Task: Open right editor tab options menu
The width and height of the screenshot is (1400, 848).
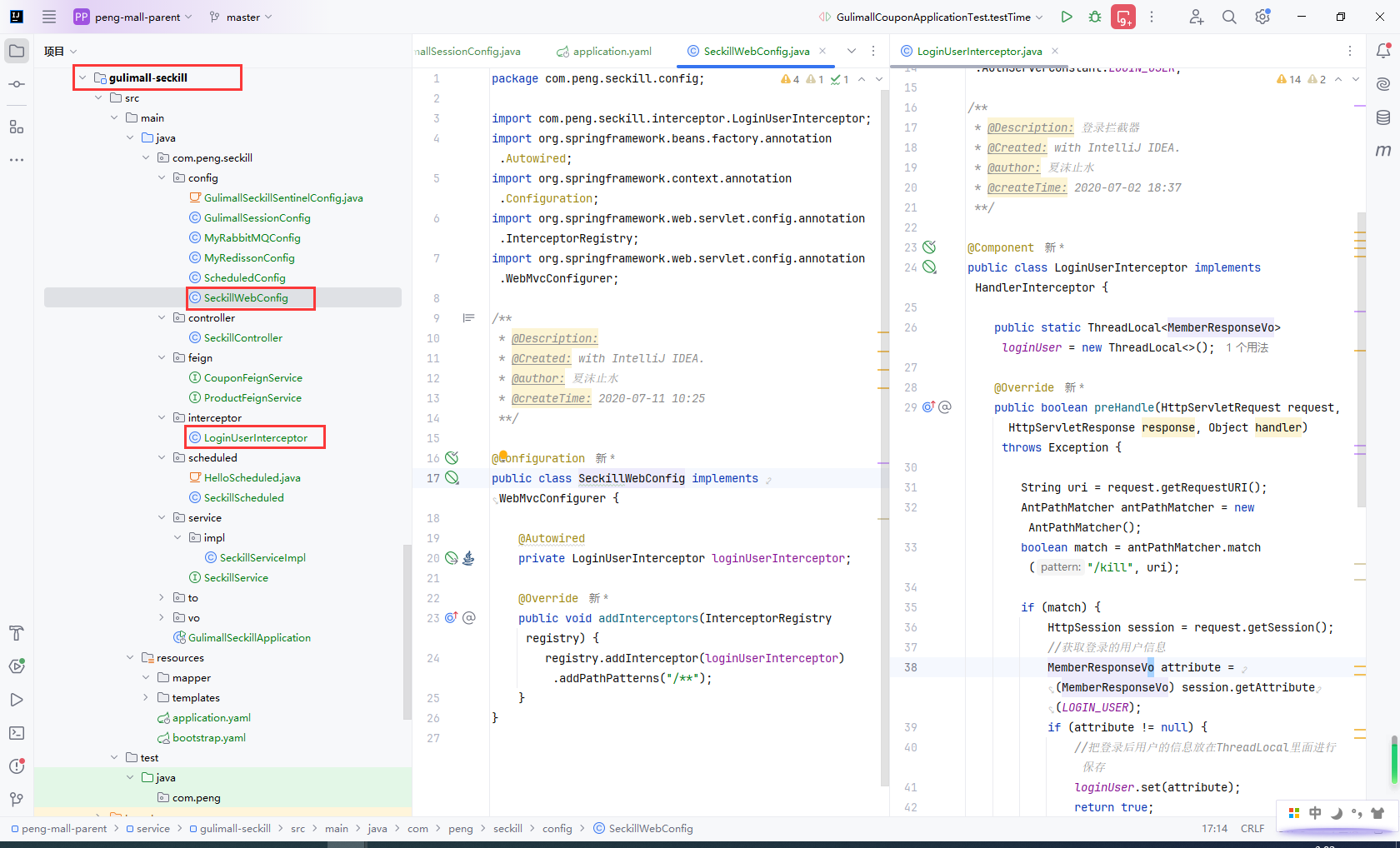Action: 1350,51
